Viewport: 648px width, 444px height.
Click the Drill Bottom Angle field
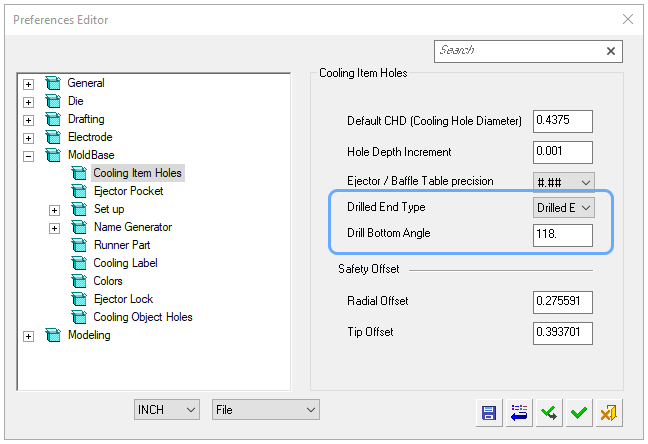click(x=563, y=235)
